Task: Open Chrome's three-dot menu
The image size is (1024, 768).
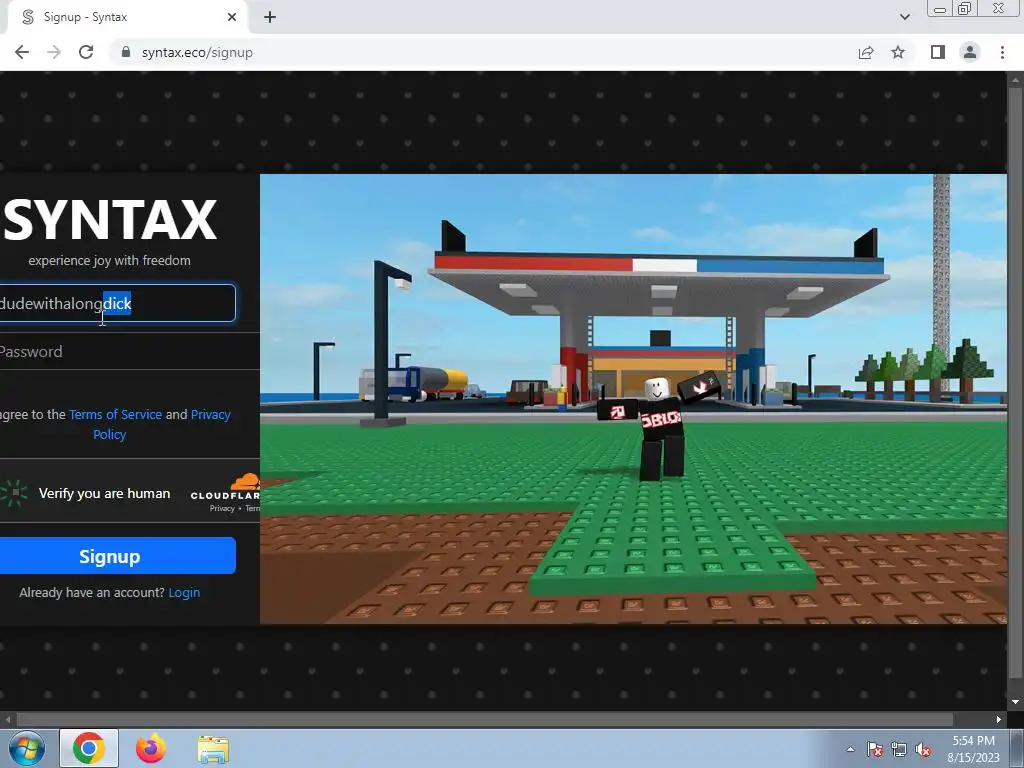Action: (x=1002, y=52)
